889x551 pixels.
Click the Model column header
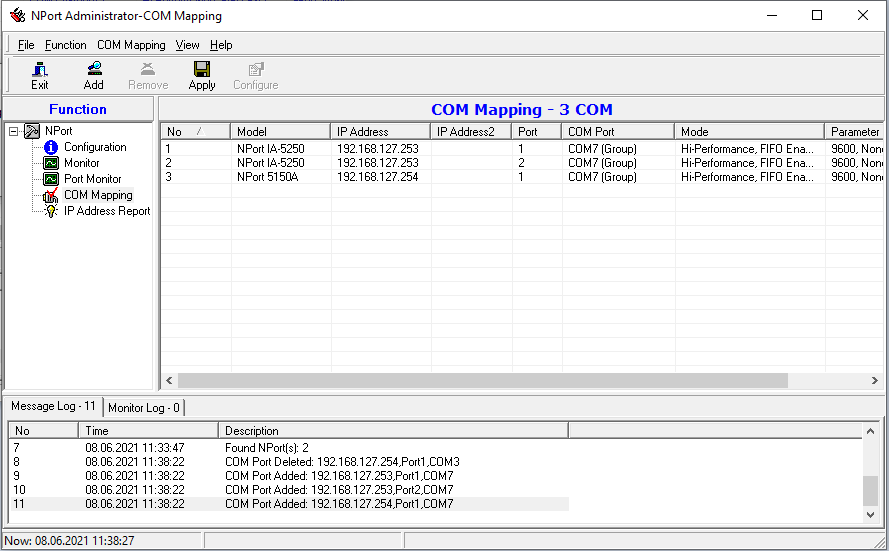click(280, 132)
